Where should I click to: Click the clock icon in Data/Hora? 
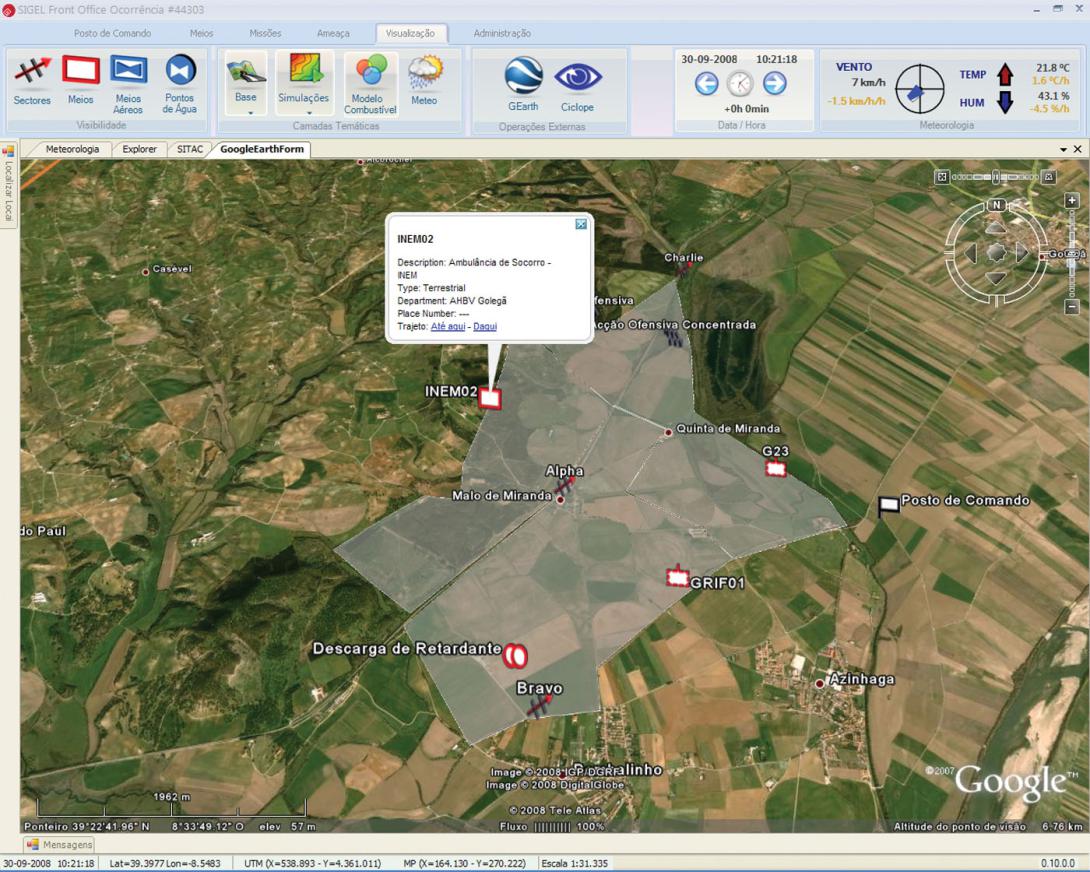pos(740,84)
